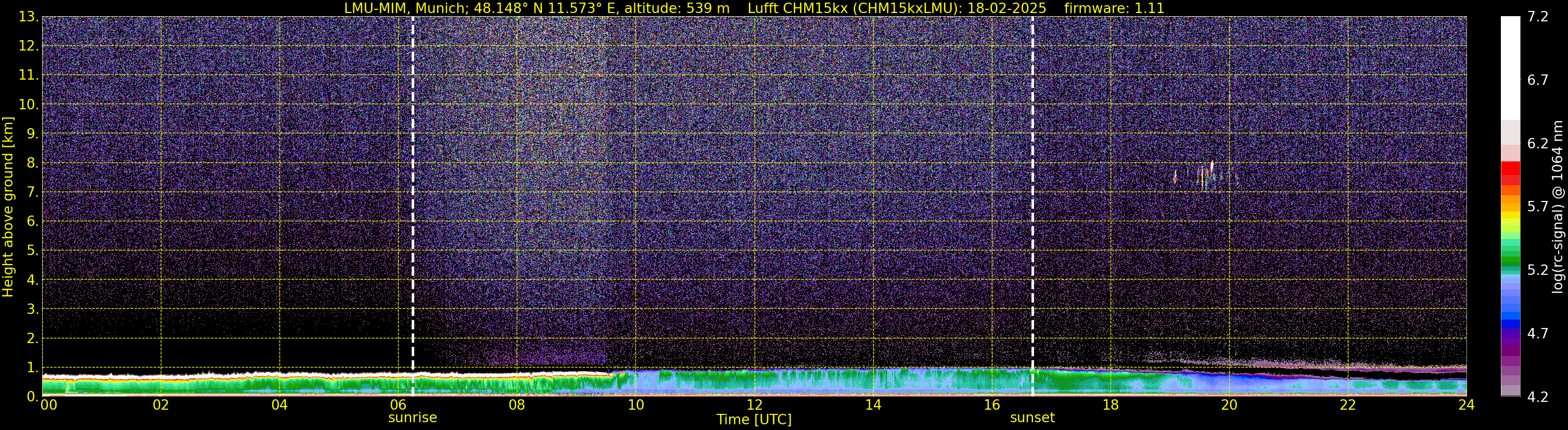Click the y-axis tick label "9."

(x=32, y=134)
